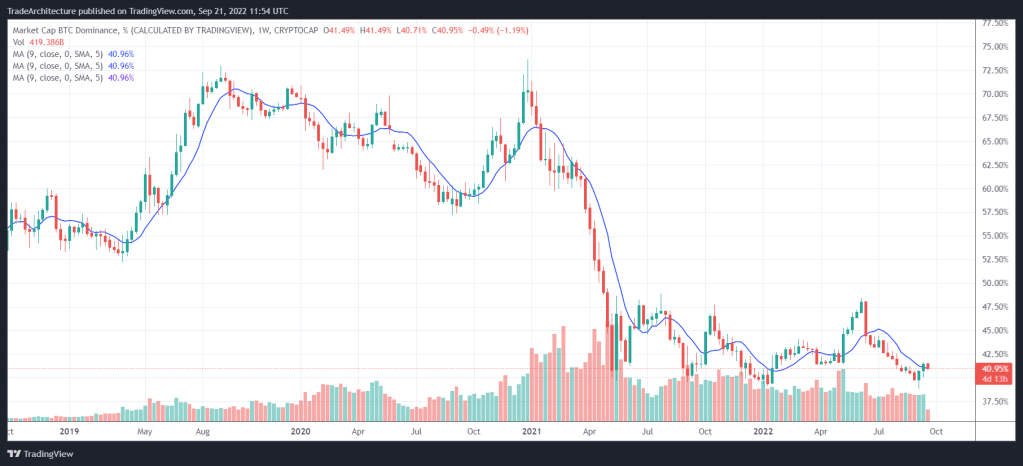Click the 50.00% label on price axis

point(997,283)
